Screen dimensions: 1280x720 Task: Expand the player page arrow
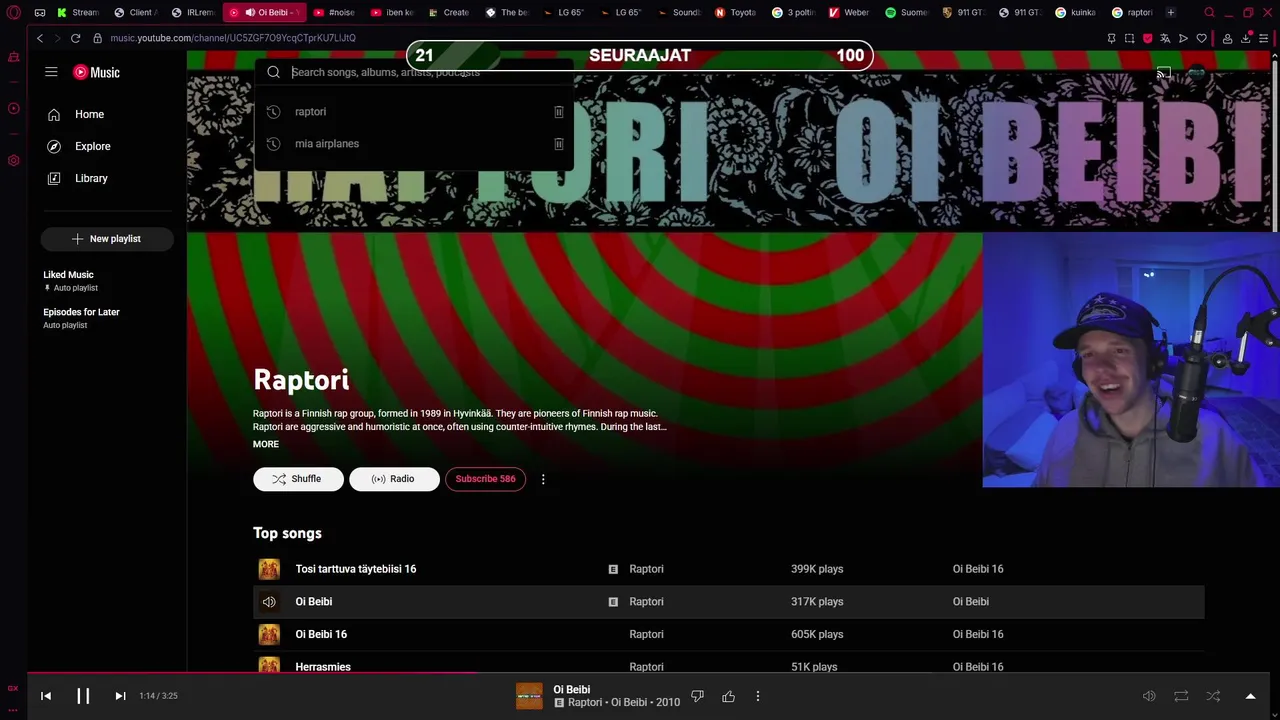1250,696
